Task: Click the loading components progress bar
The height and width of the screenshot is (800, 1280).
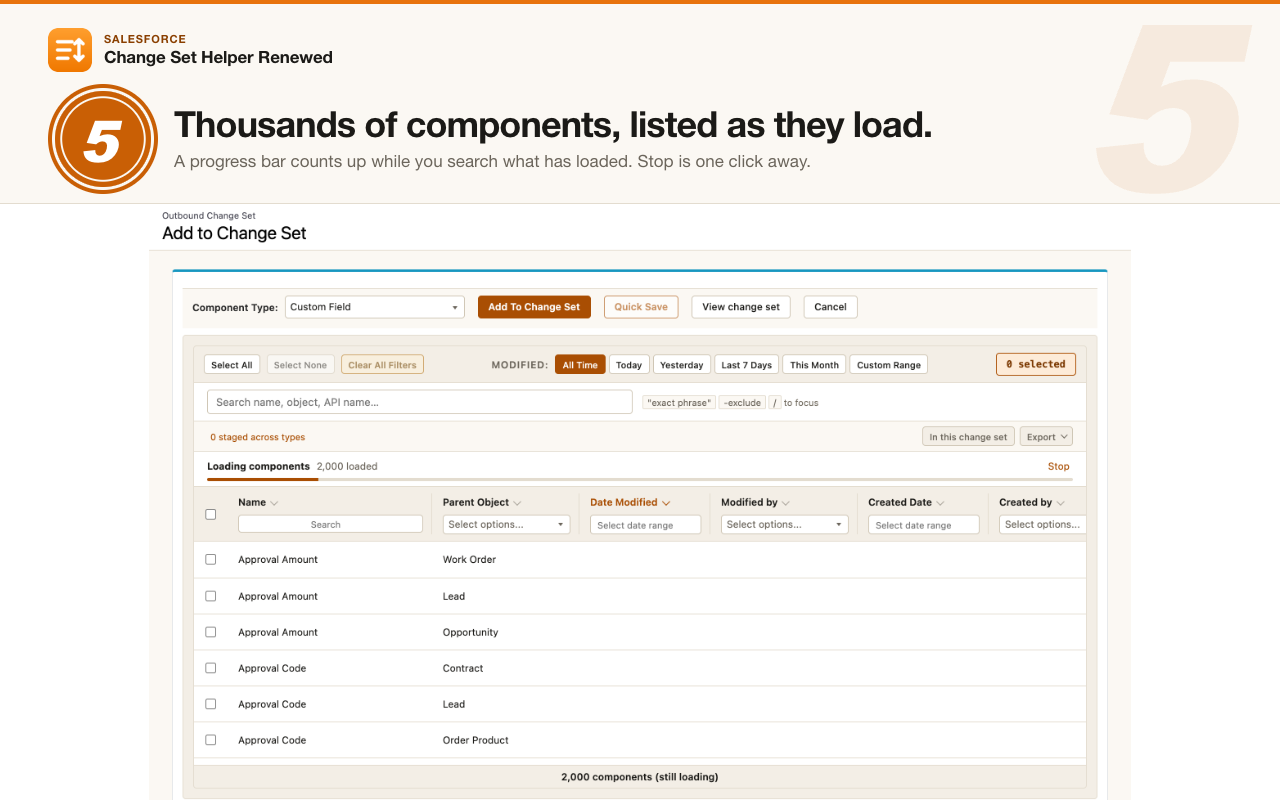Action: (639, 480)
